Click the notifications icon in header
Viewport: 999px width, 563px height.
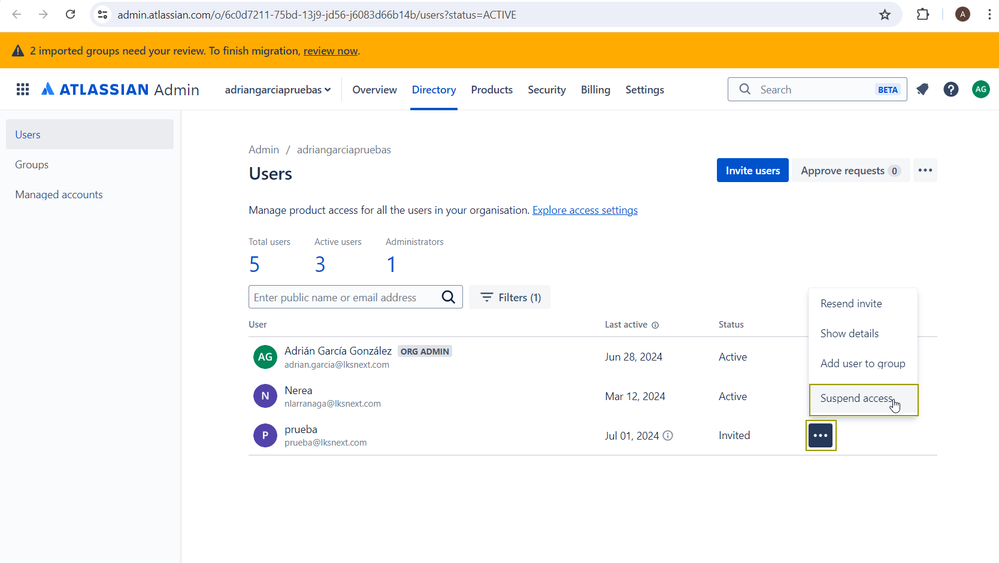922,90
